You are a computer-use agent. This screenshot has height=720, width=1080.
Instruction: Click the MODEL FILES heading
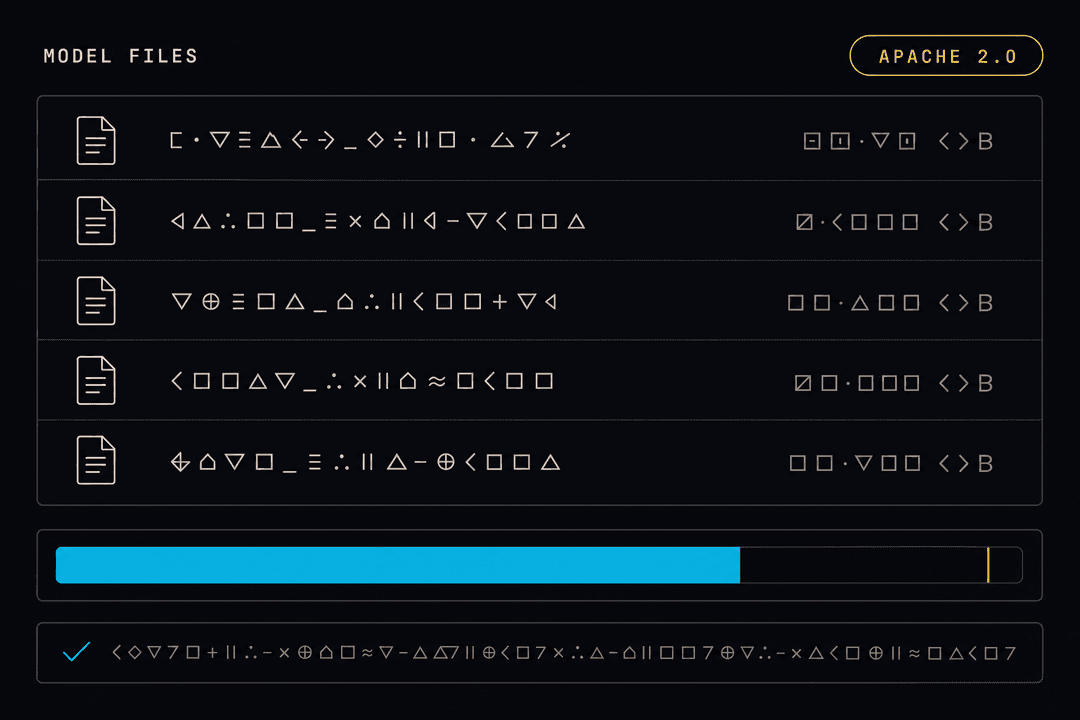tap(121, 56)
